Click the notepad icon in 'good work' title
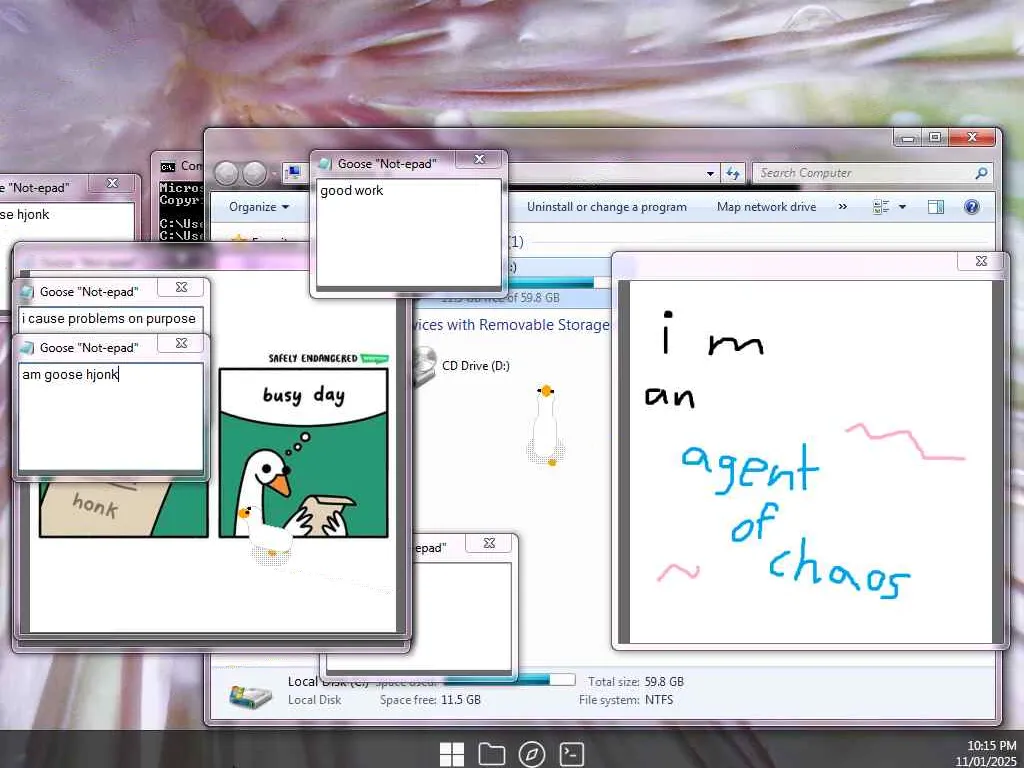This screenshot has width=1024, height=768. pos(325,164)
